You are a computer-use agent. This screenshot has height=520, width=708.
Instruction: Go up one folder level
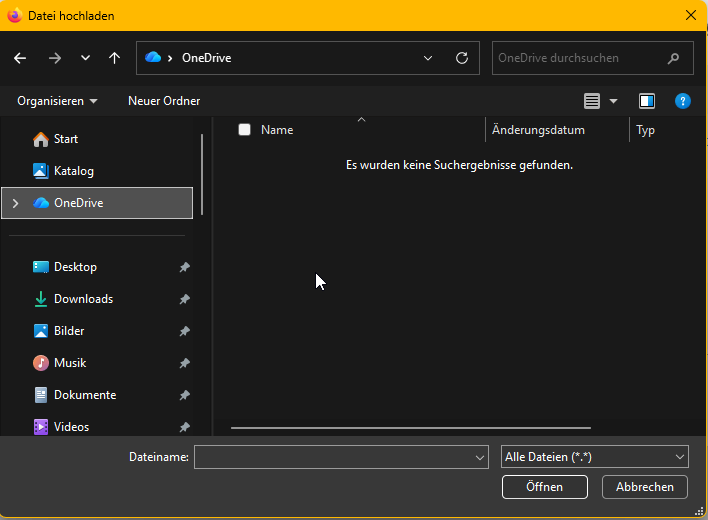pyautogui.click(x=114, y=58)
